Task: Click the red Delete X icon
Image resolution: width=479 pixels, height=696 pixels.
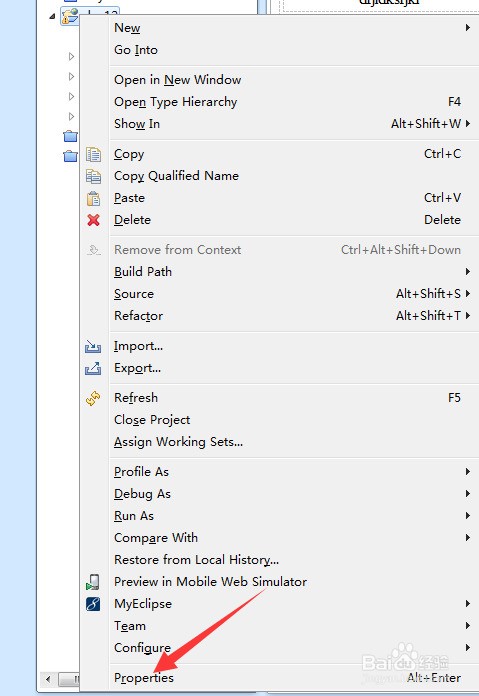Action: tap(93, 220)
